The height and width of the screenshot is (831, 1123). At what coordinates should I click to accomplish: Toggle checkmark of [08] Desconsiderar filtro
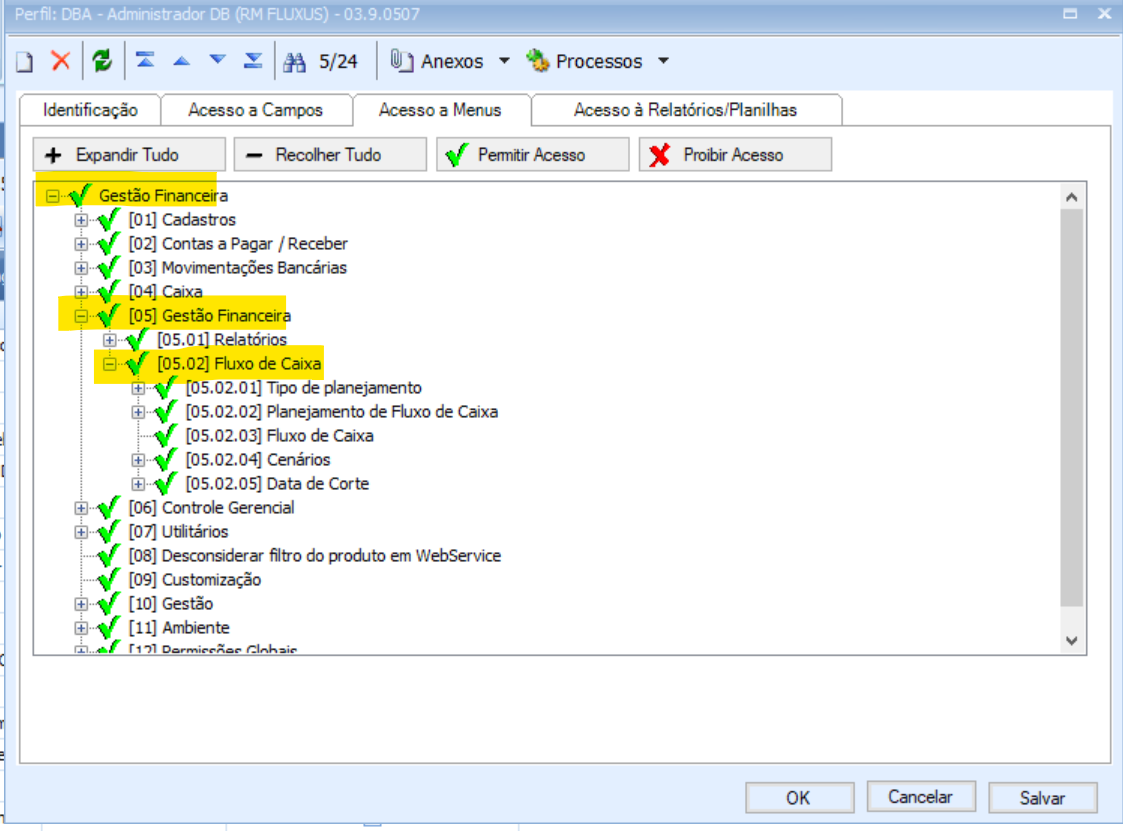coord(108,555)
